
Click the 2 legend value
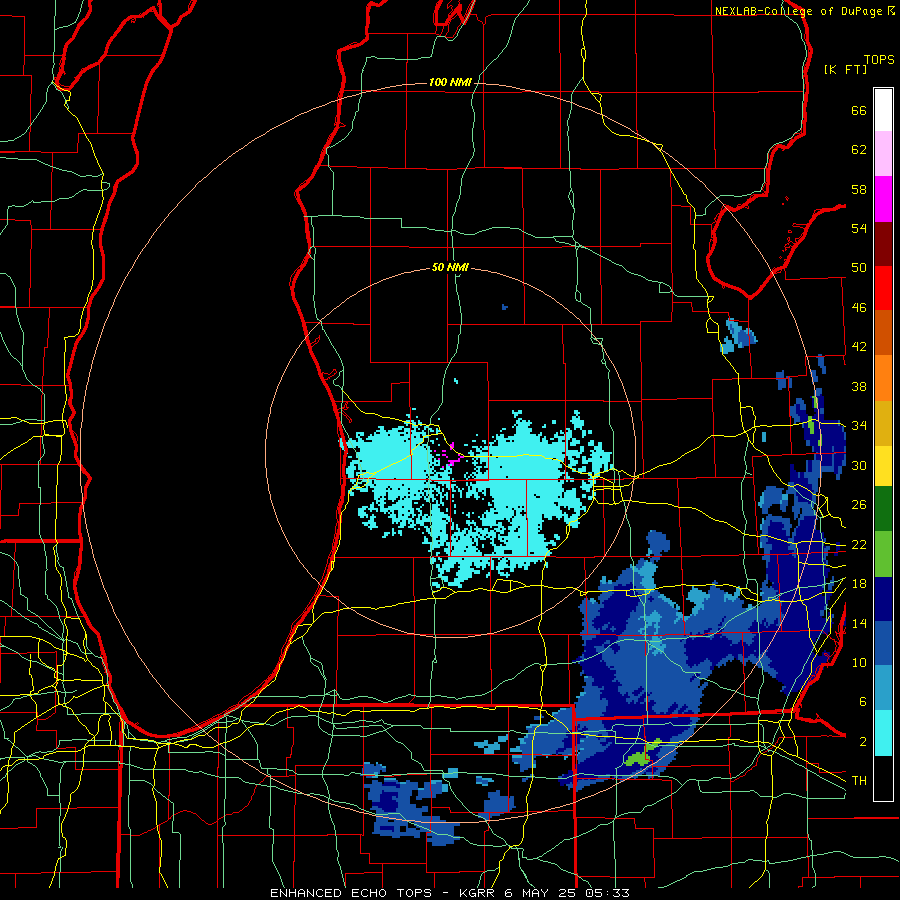point(863,742)
